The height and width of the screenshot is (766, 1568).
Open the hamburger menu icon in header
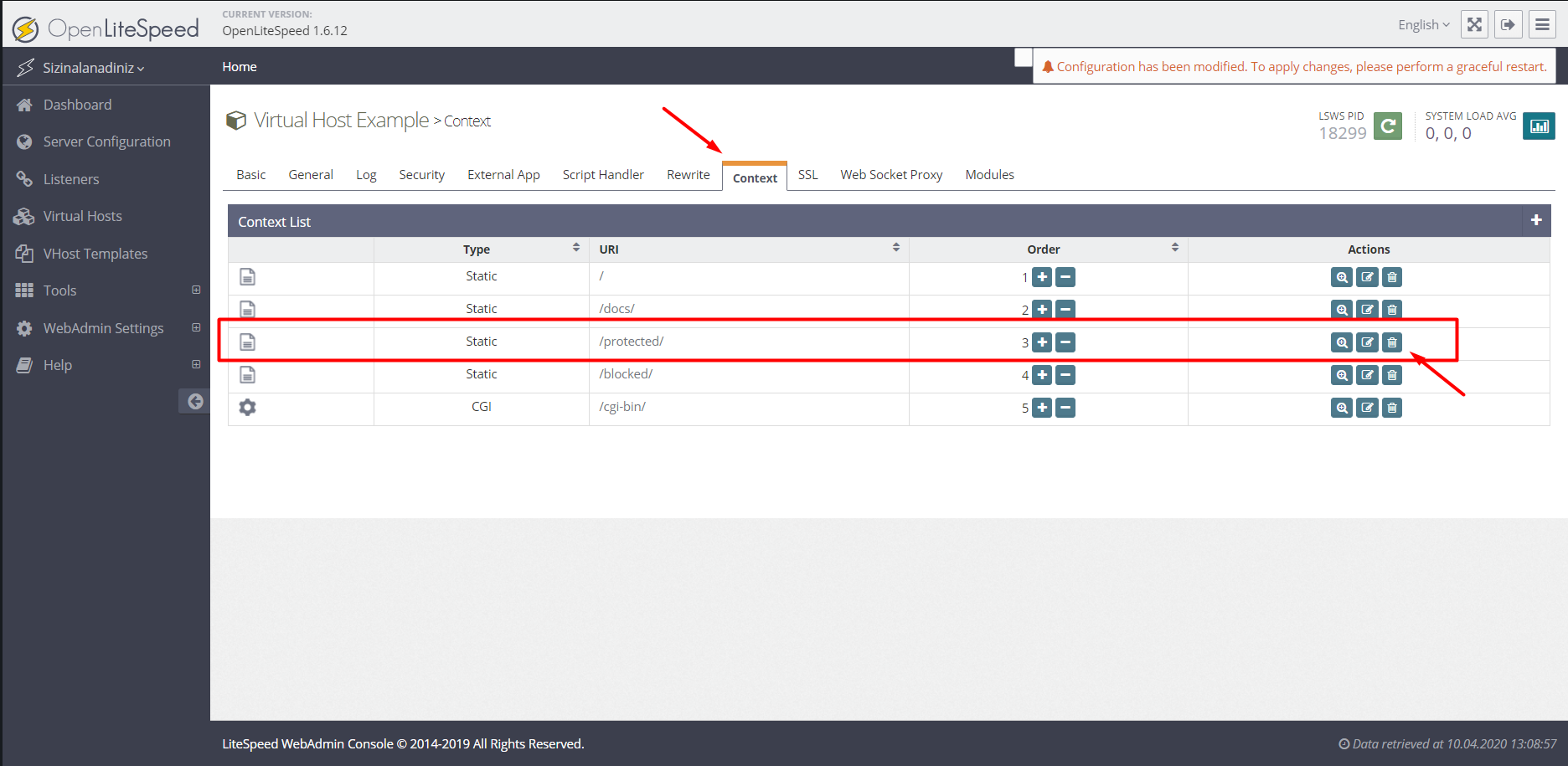click(1542, 25)
